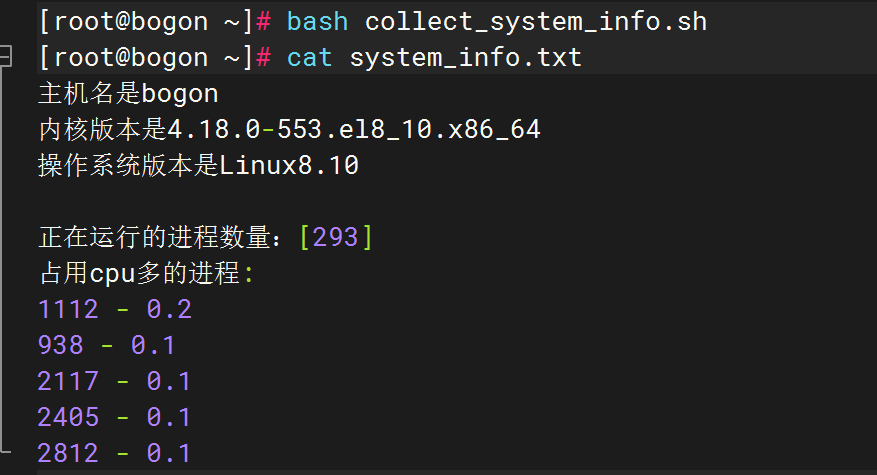
Task: Click the process entry 938 - 0.1
Action: tap(106, 345)
